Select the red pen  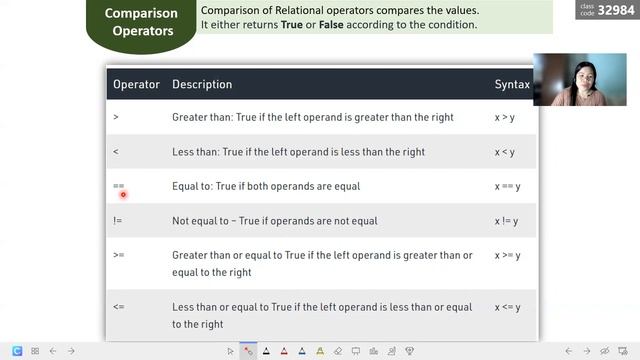point(284,351)
